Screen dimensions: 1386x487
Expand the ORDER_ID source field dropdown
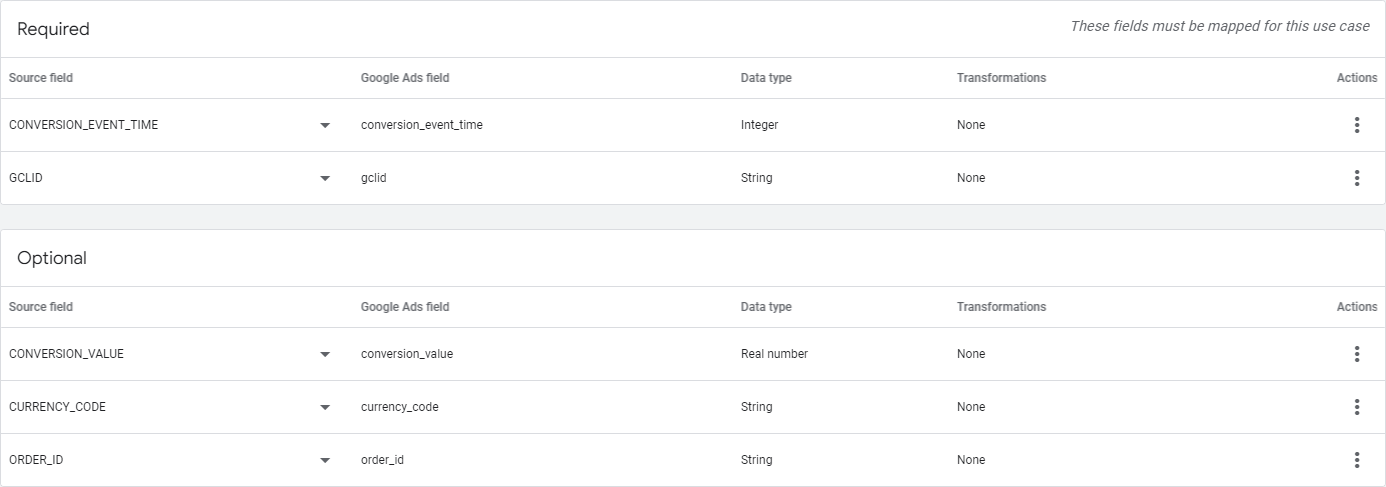click(x=325, y=461)
